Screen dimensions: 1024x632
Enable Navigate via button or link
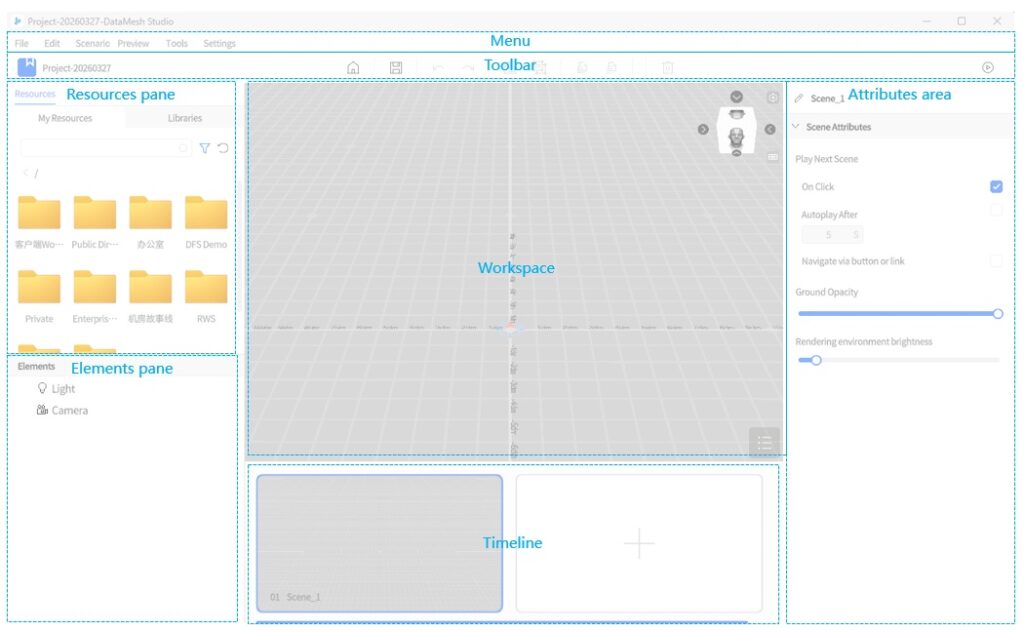(x=996, y=261)
